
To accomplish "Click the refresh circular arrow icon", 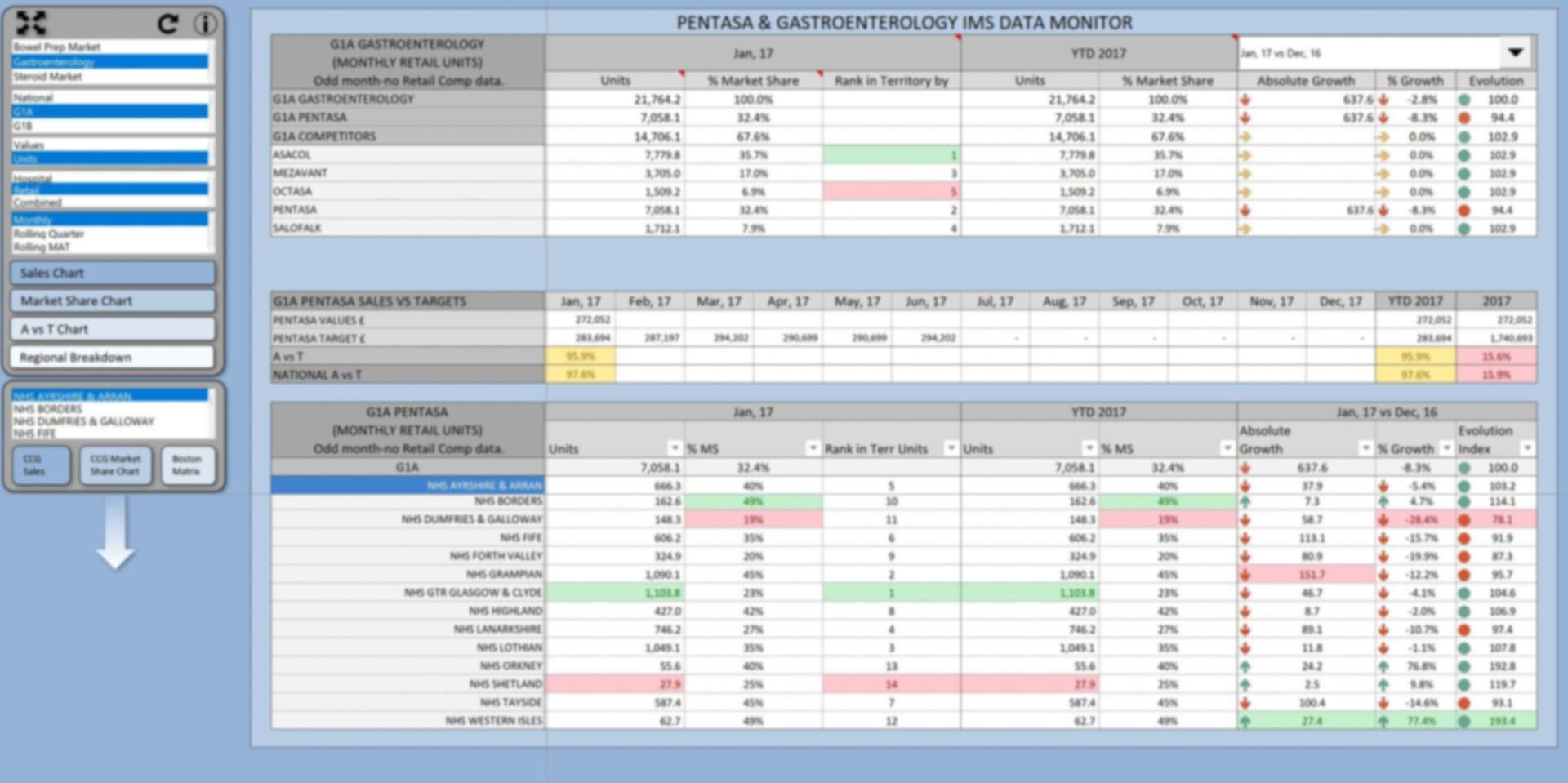I will click(x=168, y=24).
